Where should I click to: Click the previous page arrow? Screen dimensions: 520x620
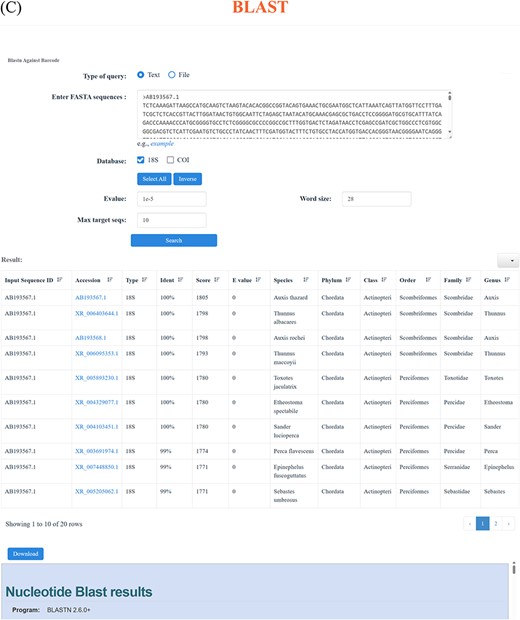(x=470, y=524)
